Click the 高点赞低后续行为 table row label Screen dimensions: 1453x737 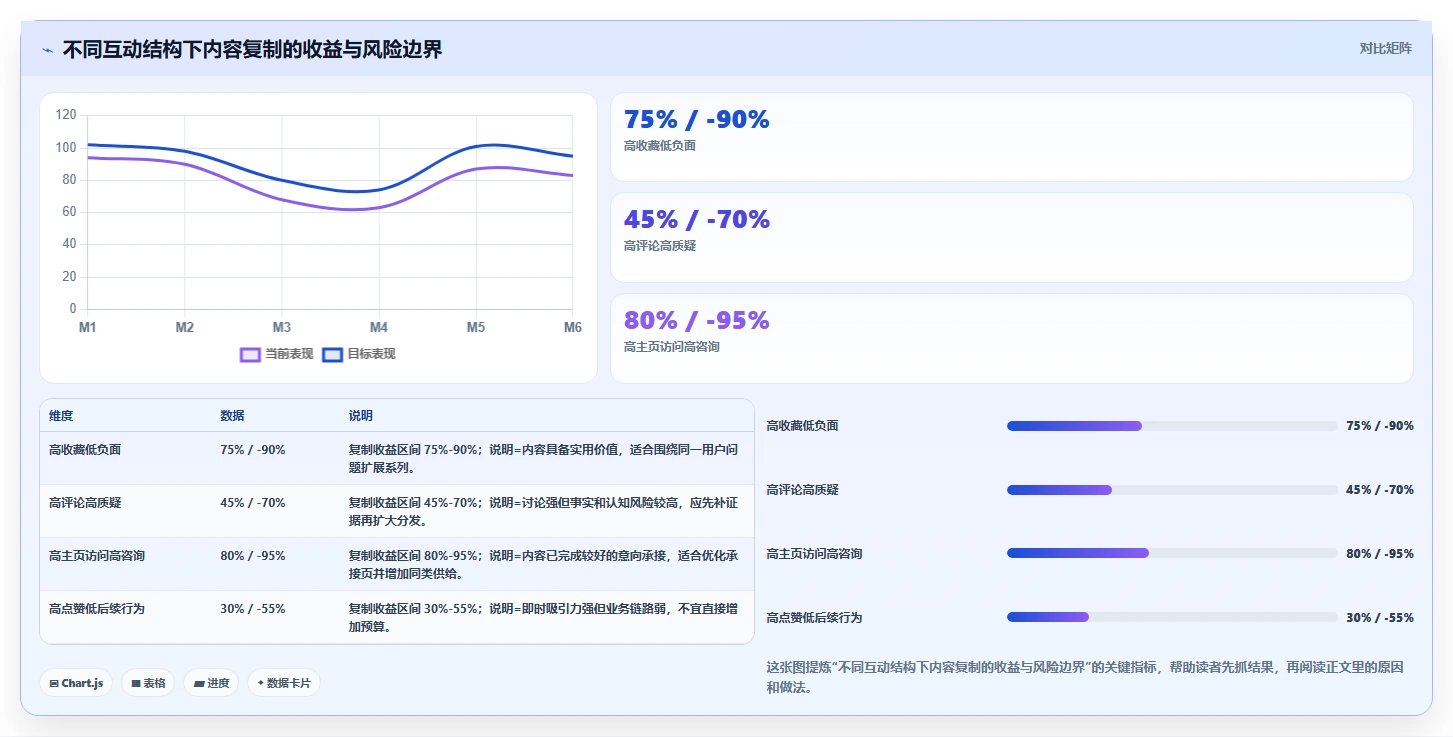tap(97, 609)
